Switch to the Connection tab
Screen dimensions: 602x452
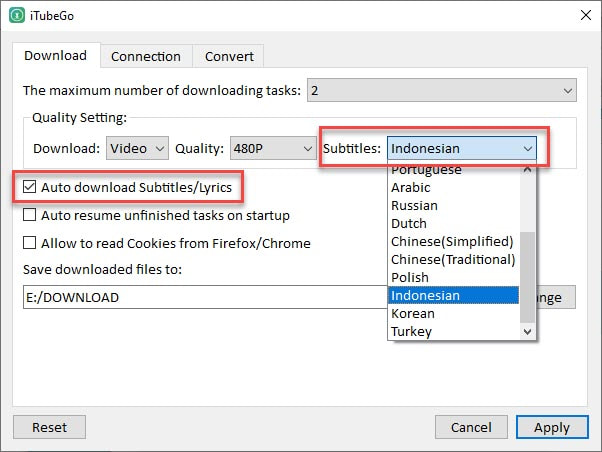tap(146, 56)
